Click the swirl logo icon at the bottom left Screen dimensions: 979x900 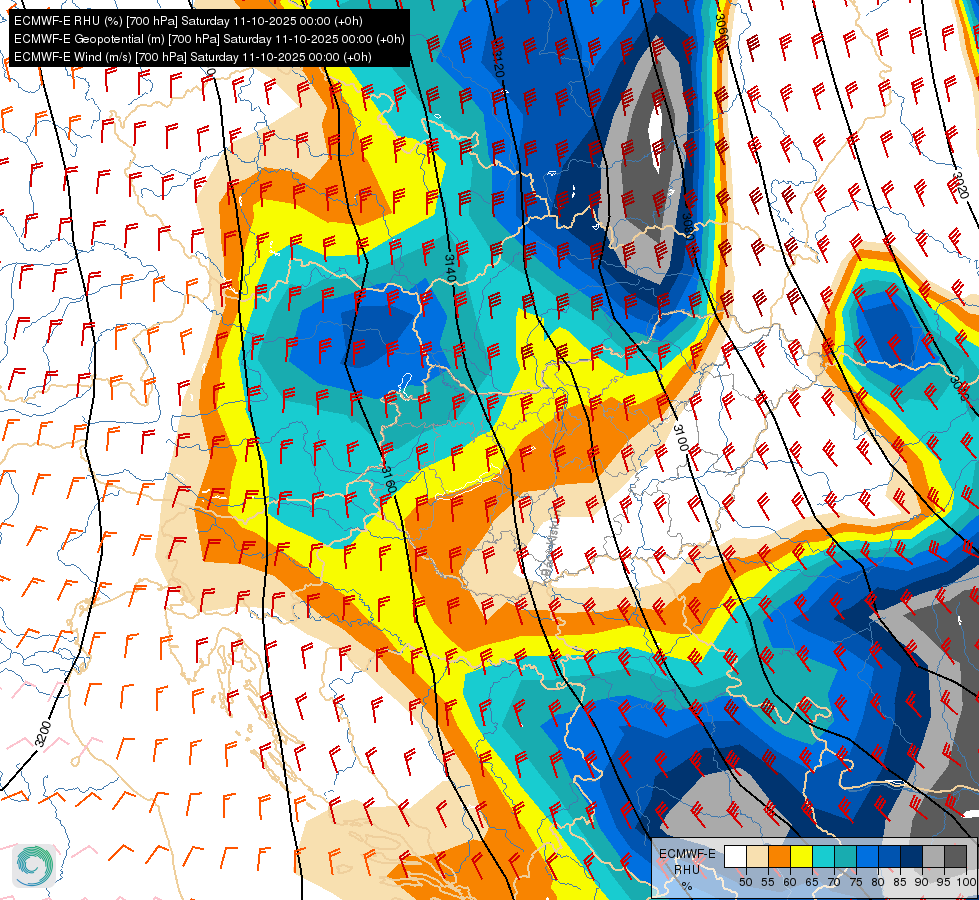point(34,866)
